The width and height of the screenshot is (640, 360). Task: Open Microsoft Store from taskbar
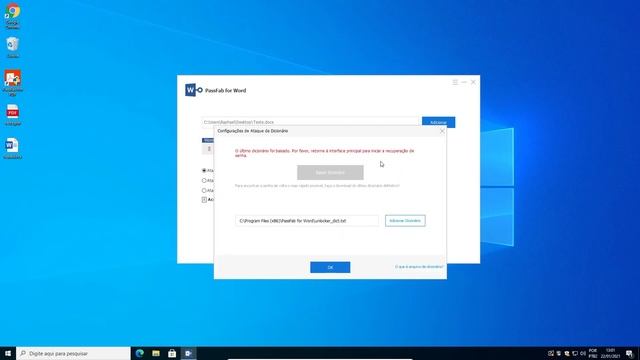[172, 353]
